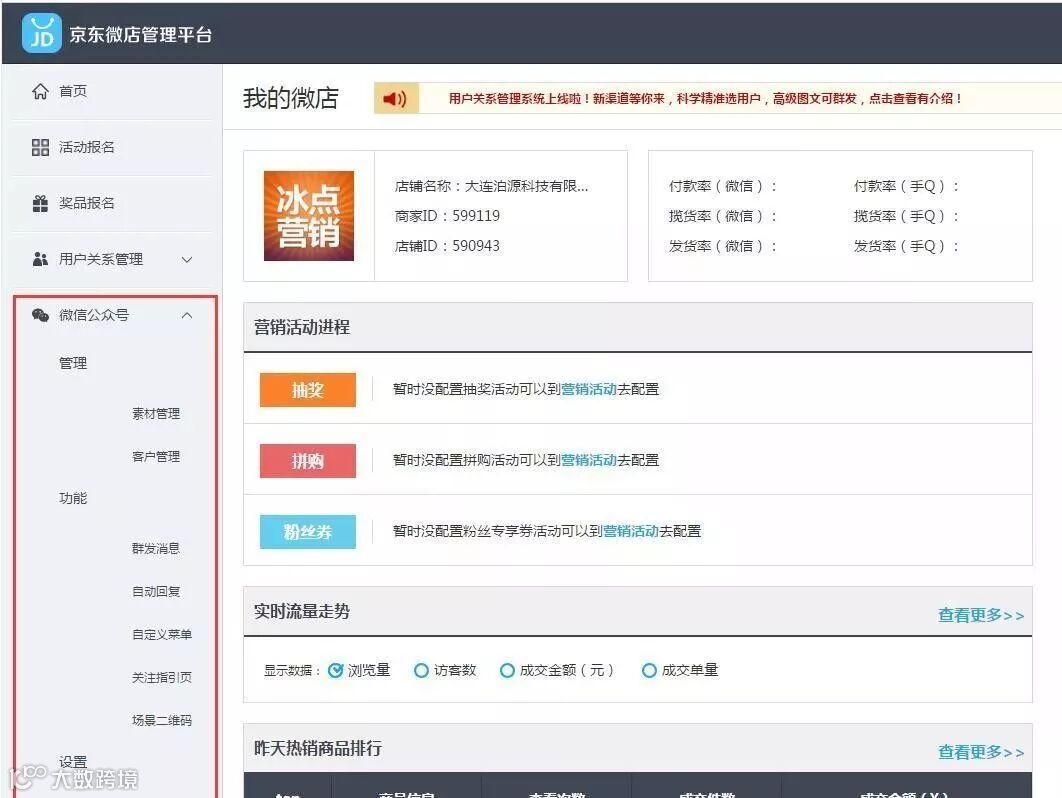Open 自动回复 in the sidebar
The width and height of the screenshot is (1062, 798).
coord(156,591)
